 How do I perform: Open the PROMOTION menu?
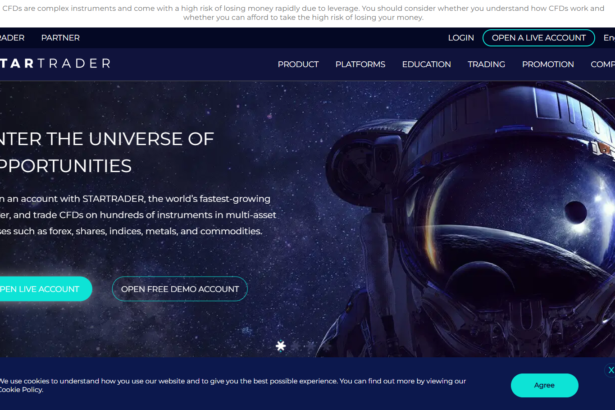coord(548,64)
